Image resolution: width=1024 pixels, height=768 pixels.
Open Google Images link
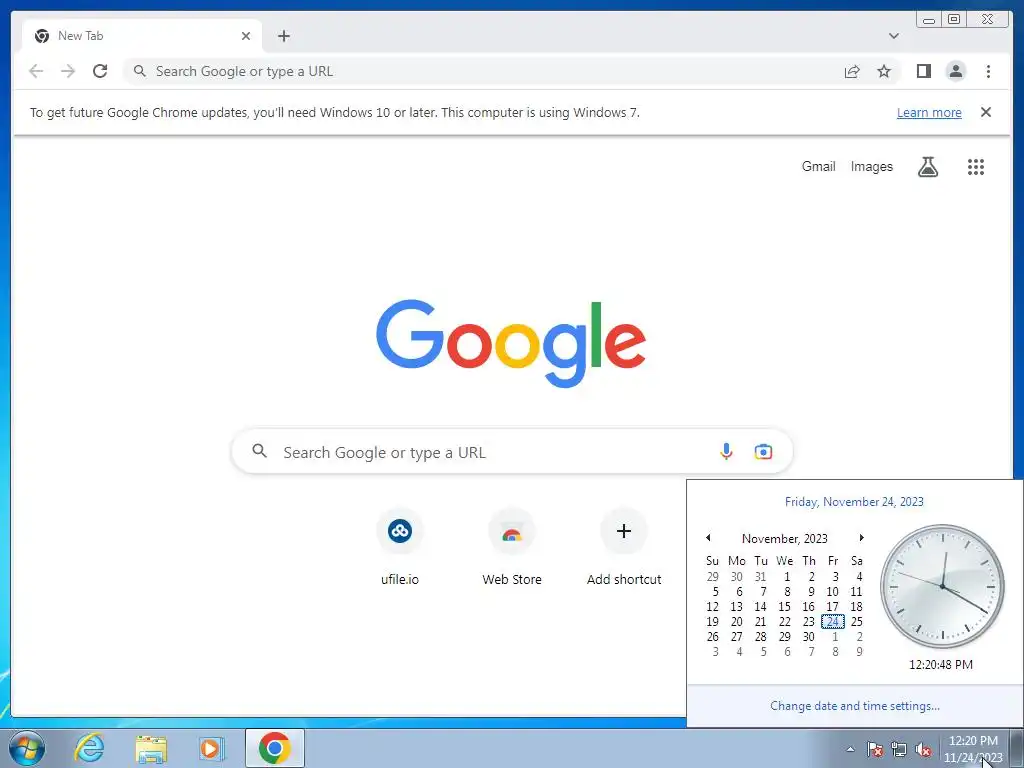pyautogui.click(x=871, y=167)
